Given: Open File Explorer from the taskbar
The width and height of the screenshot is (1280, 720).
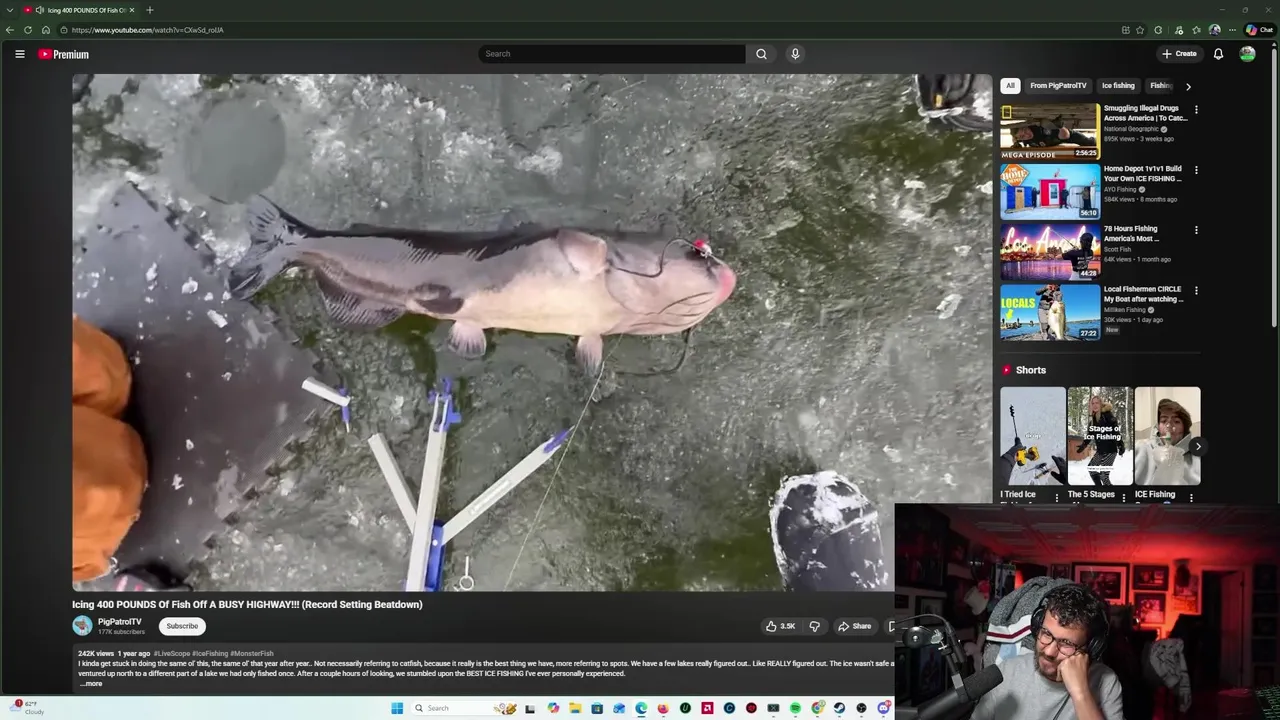Looking at the screenshot, I should coord(575,708).
